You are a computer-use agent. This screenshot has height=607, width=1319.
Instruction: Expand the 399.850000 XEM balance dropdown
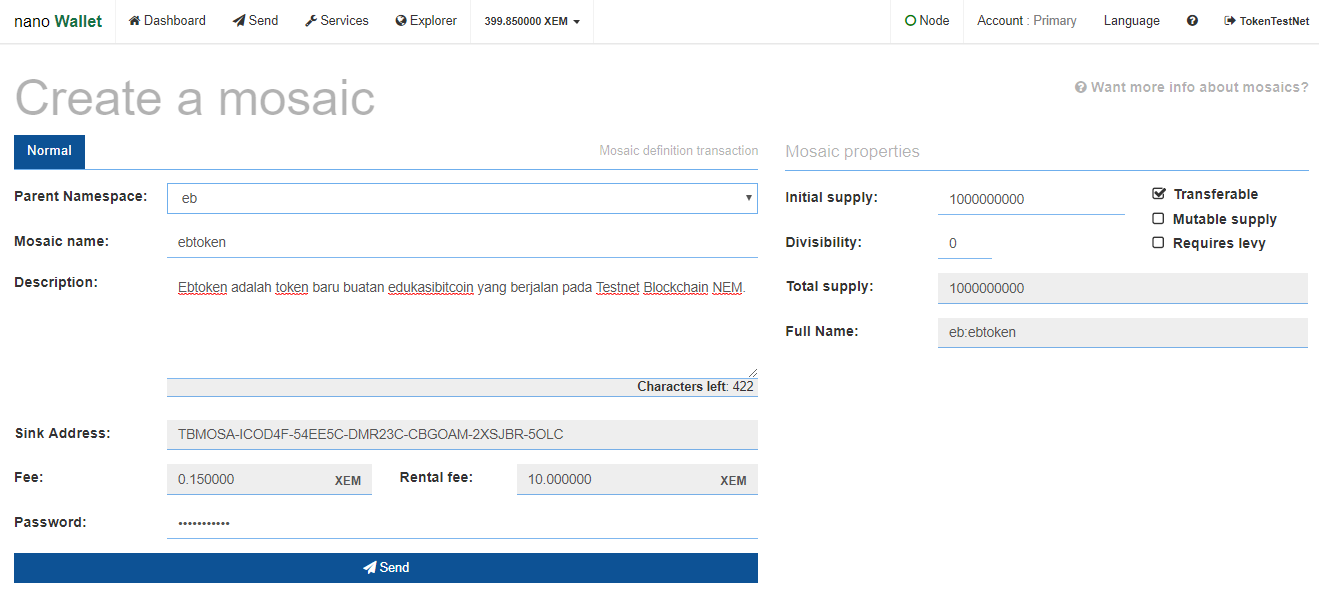pyautogui.click(x=531, y=21)
